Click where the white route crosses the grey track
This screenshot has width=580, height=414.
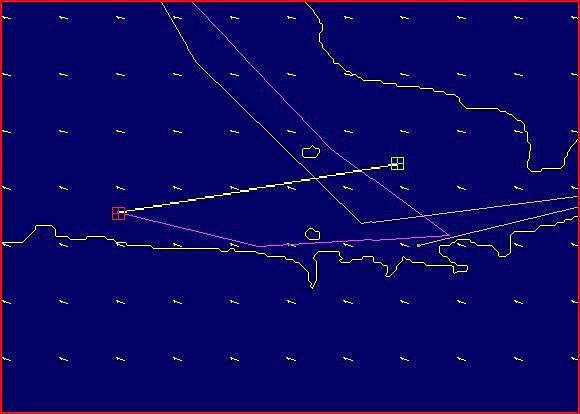pyautogui.click(x=314, y=179)
